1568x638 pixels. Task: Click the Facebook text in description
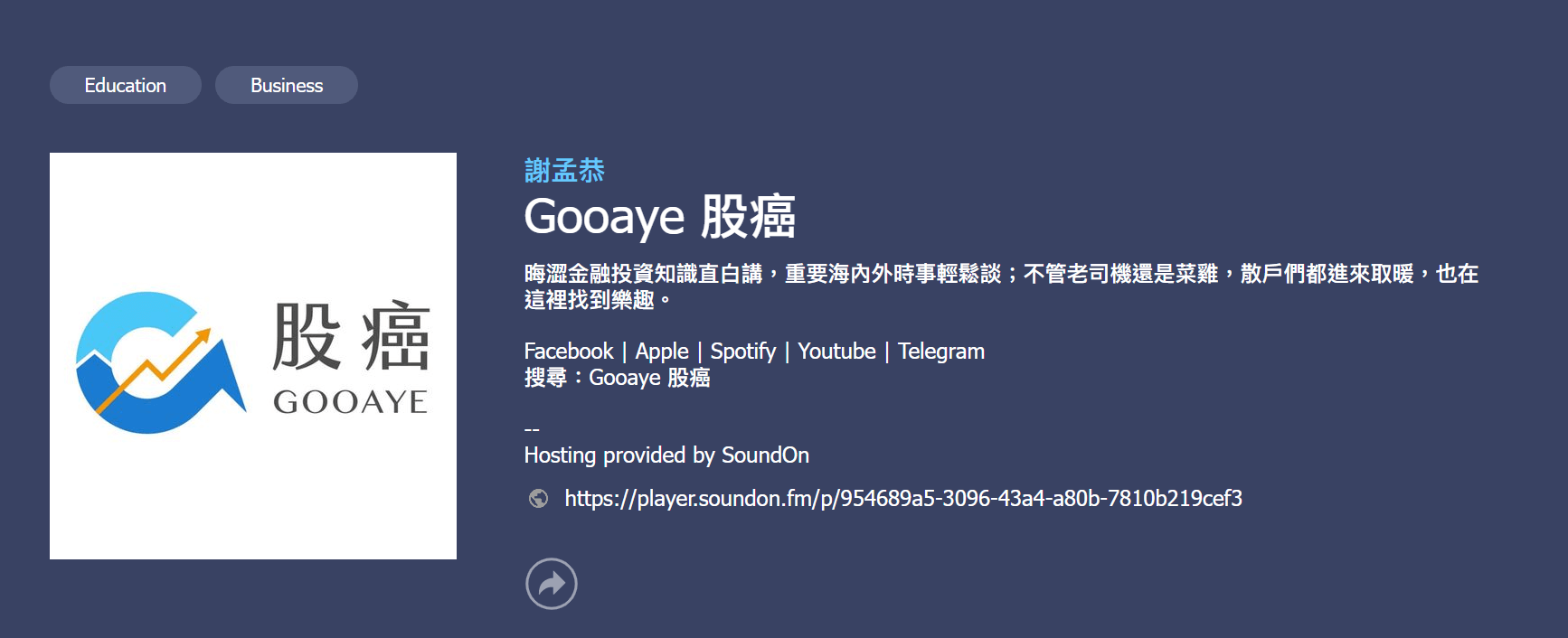point(569,352)
